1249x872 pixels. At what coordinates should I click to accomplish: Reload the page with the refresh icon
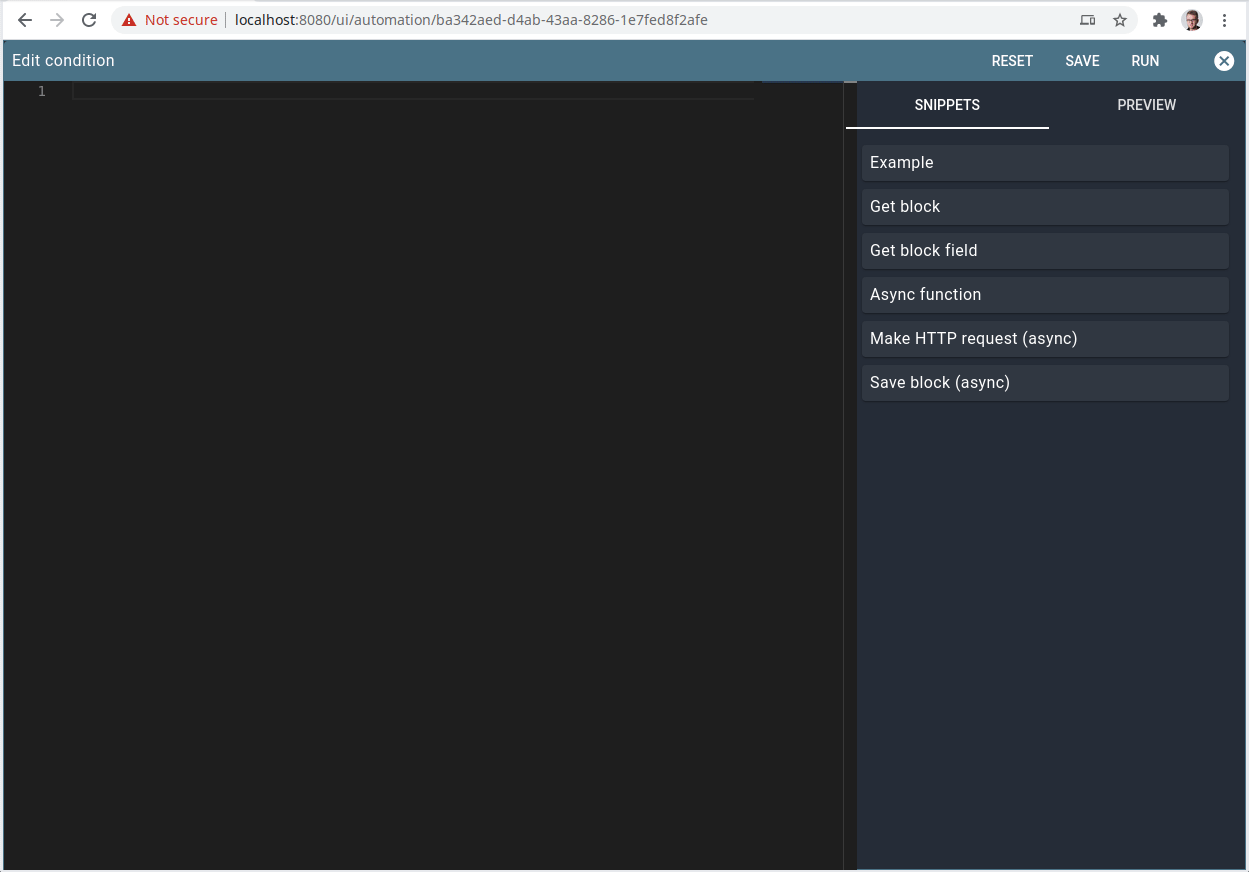[89, 20]
